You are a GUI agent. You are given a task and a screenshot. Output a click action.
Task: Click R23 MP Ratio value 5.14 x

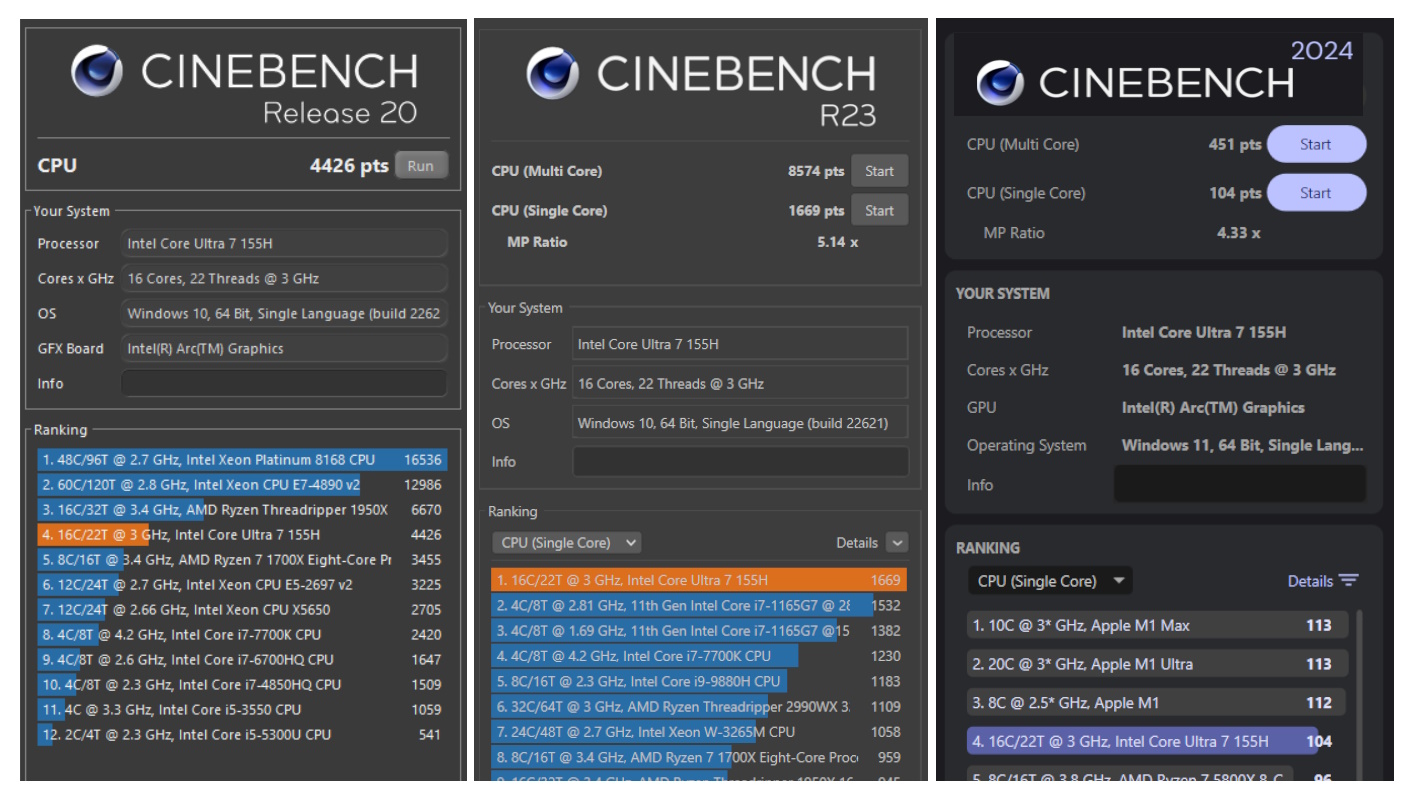pyautogui.click(x=838, y=242)
